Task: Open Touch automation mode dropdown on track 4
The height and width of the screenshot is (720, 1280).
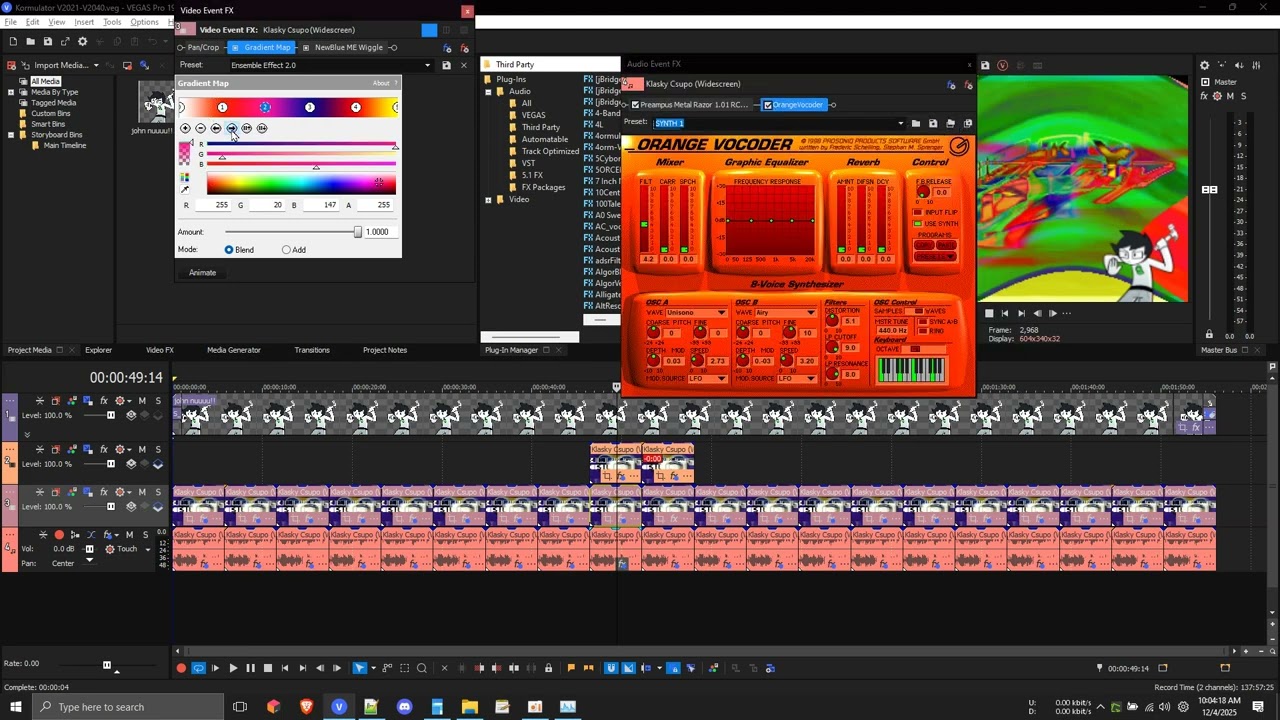Action: coord(149,549)
